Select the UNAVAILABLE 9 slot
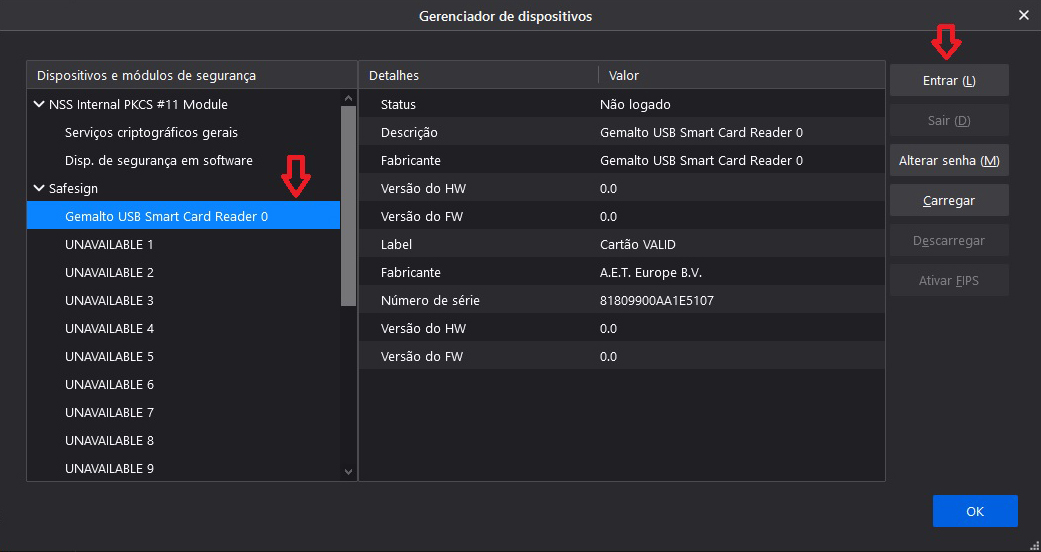The width and height of the screenshot is (1041, 552). coord(183,468)
